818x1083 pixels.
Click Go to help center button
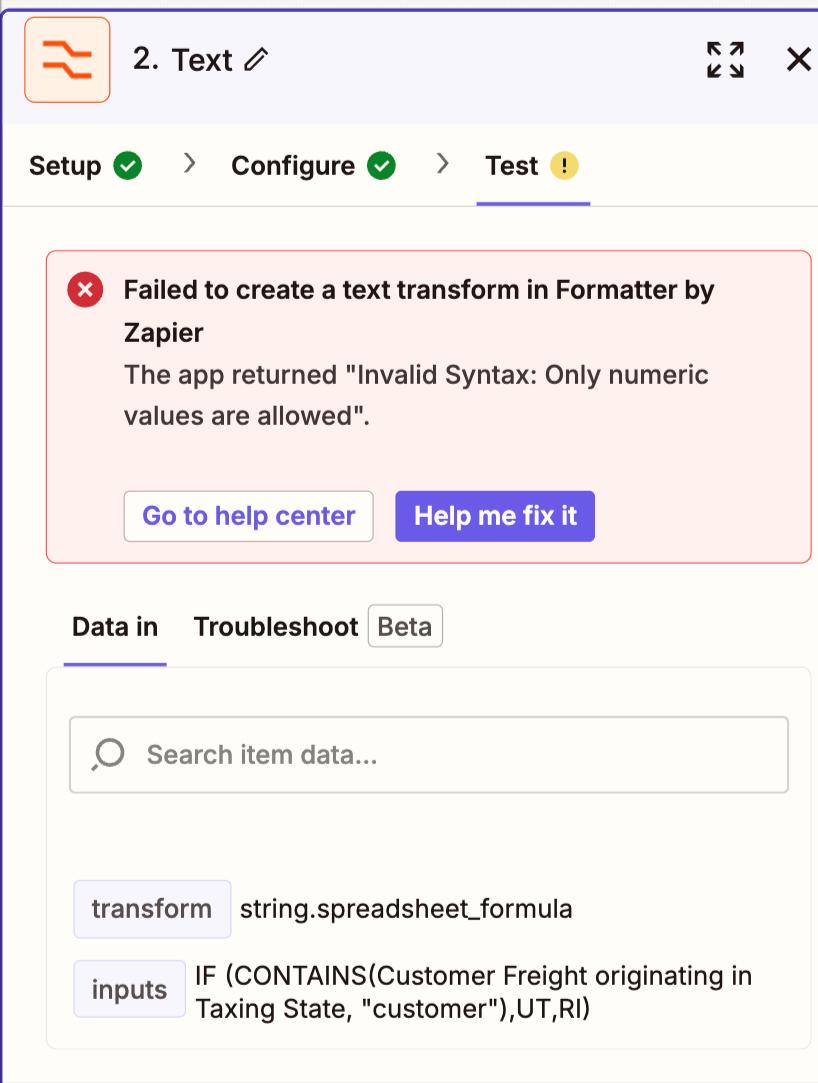249,516
